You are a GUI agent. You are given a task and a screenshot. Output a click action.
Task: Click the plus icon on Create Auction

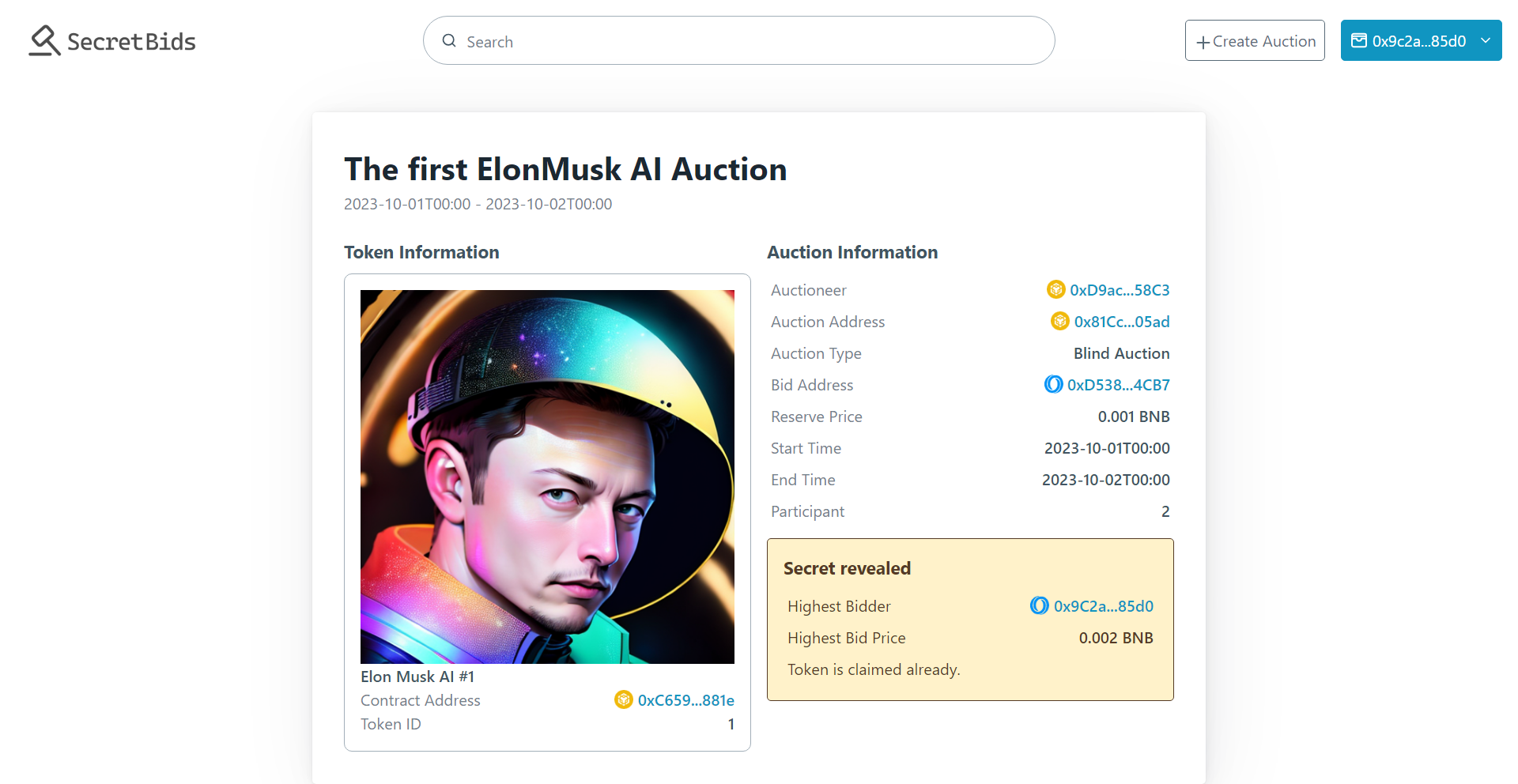click(x=1203, y=43)
